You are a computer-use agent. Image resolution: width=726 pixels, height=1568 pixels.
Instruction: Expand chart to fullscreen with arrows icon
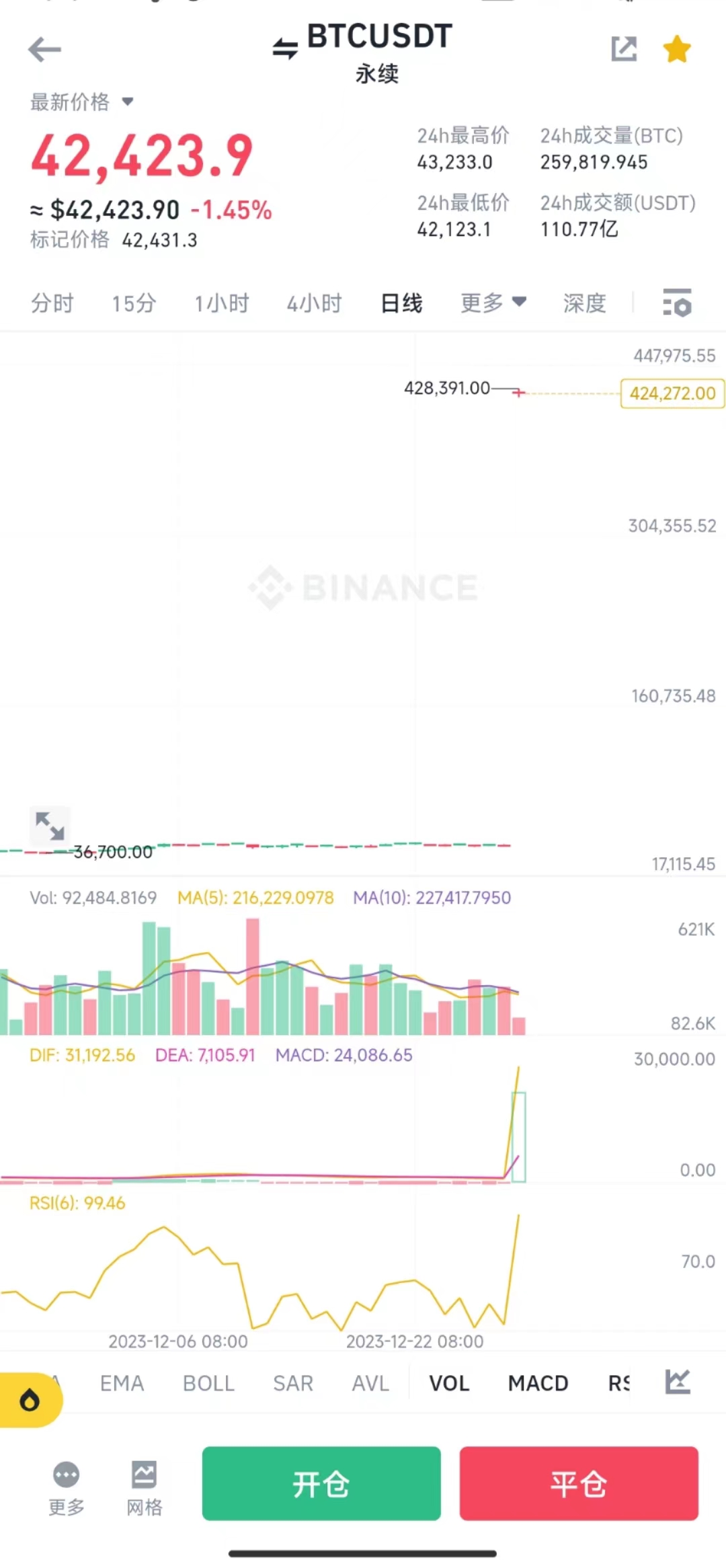(x=50, y=825)
